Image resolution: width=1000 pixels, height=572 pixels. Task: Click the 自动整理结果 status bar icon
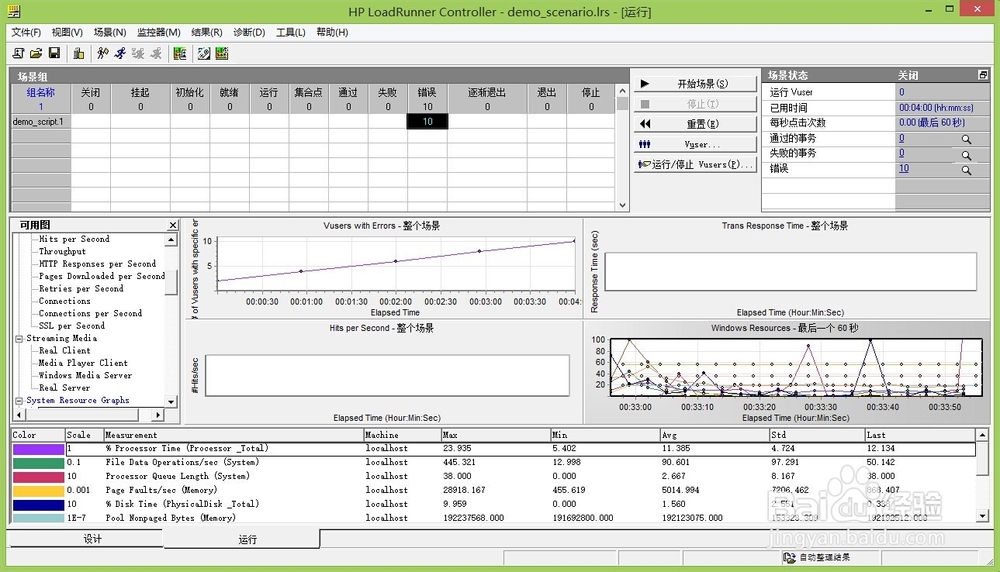(x=789, y=557)
